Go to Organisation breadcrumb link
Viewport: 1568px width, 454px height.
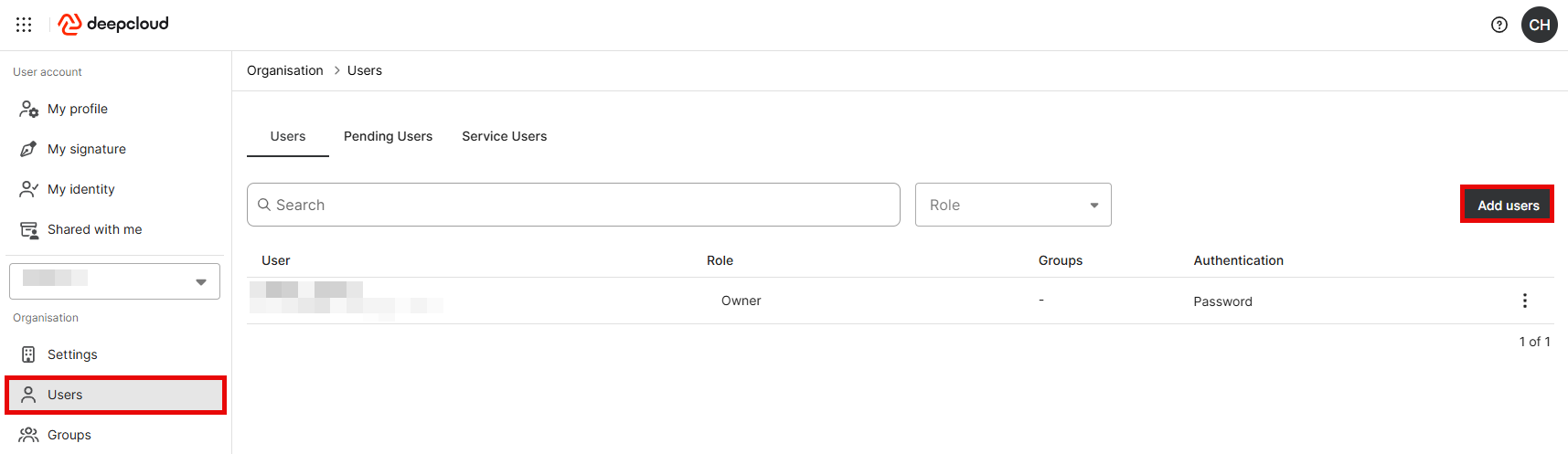click(x=285, y=70)
